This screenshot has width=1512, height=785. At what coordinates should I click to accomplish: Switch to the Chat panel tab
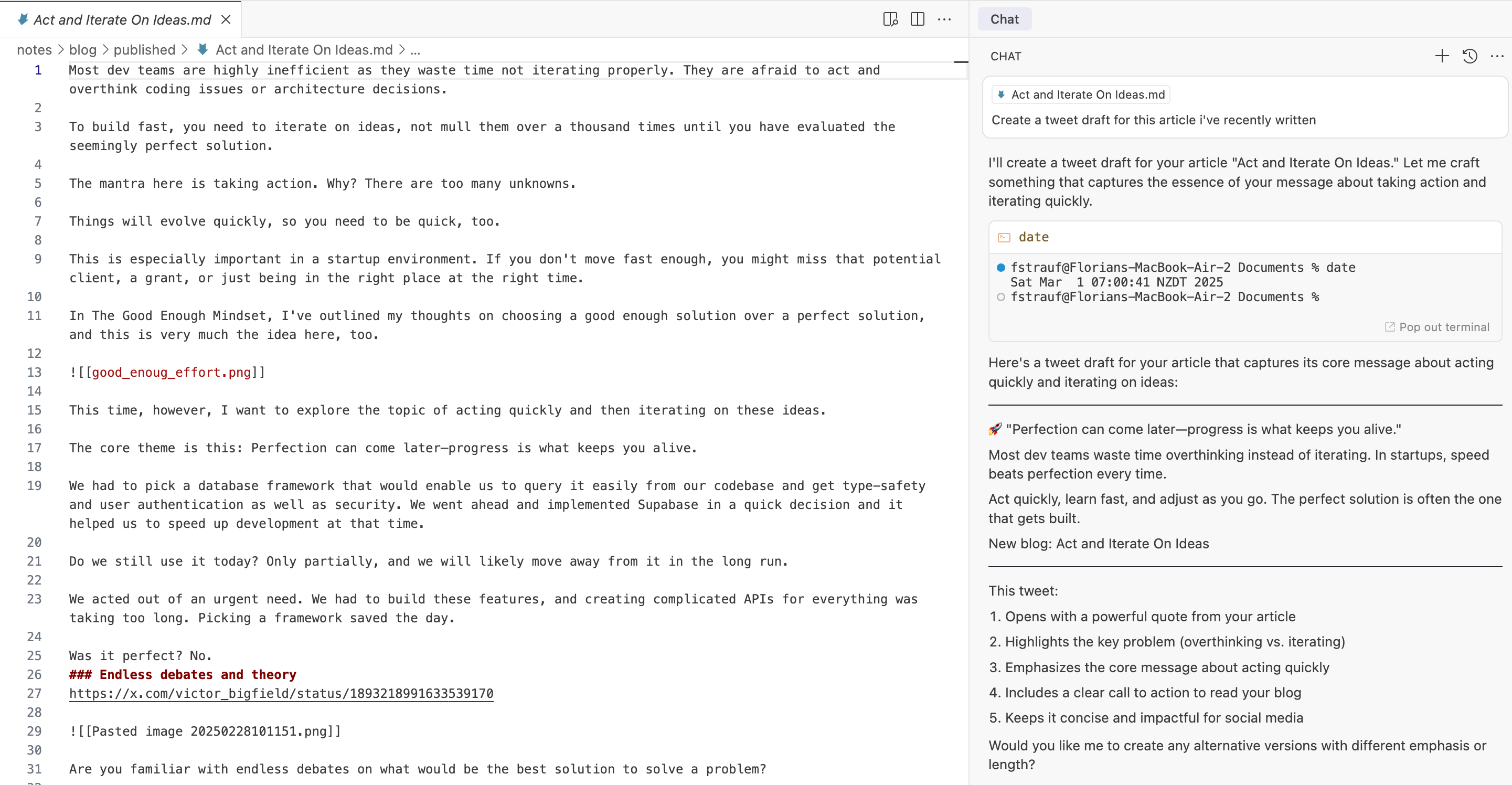1004,19
